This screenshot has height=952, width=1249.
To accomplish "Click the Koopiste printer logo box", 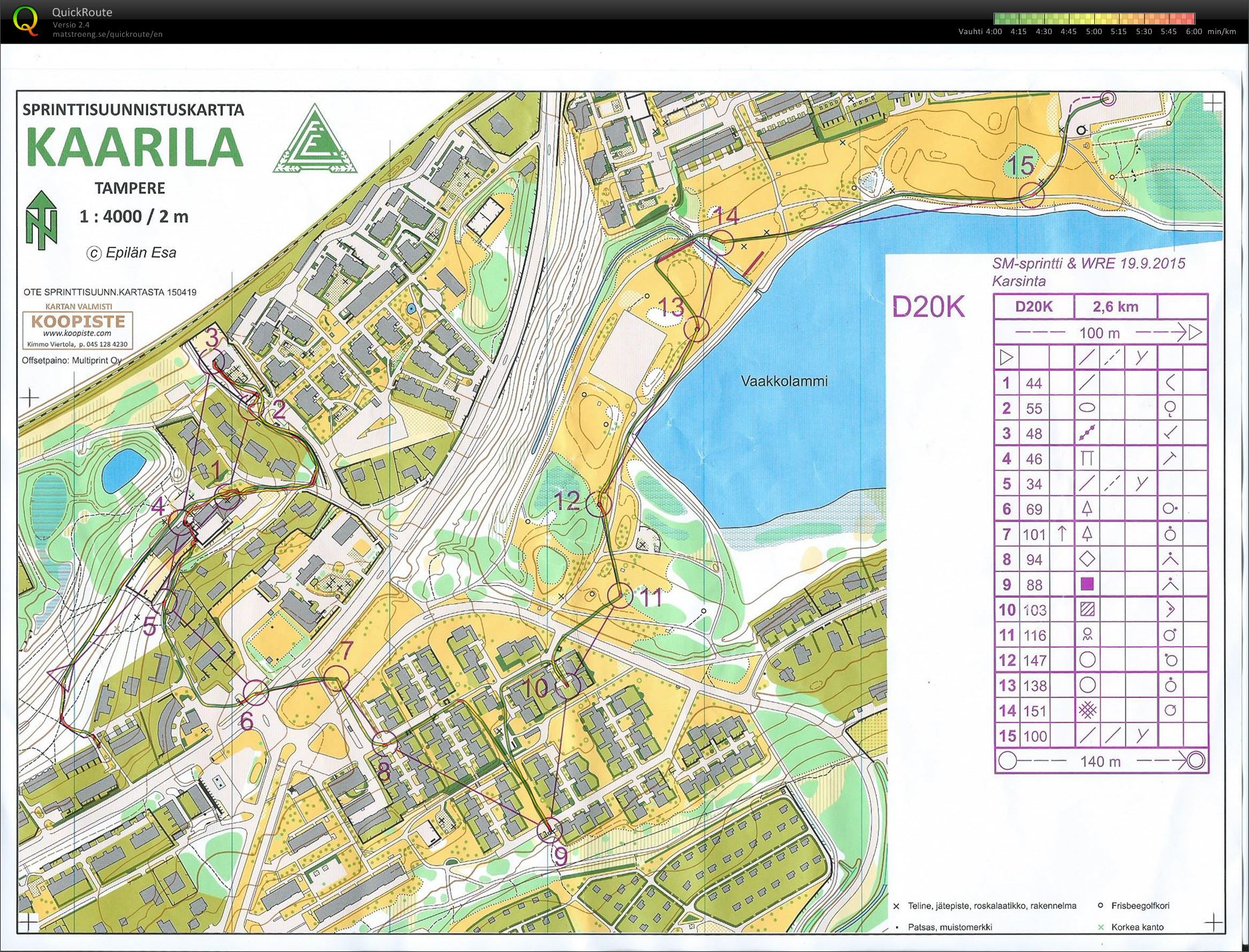I will coord(77,329).
